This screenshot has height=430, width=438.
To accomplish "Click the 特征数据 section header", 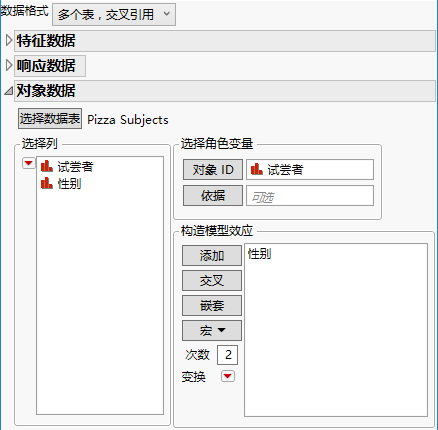I will [225, 41].
